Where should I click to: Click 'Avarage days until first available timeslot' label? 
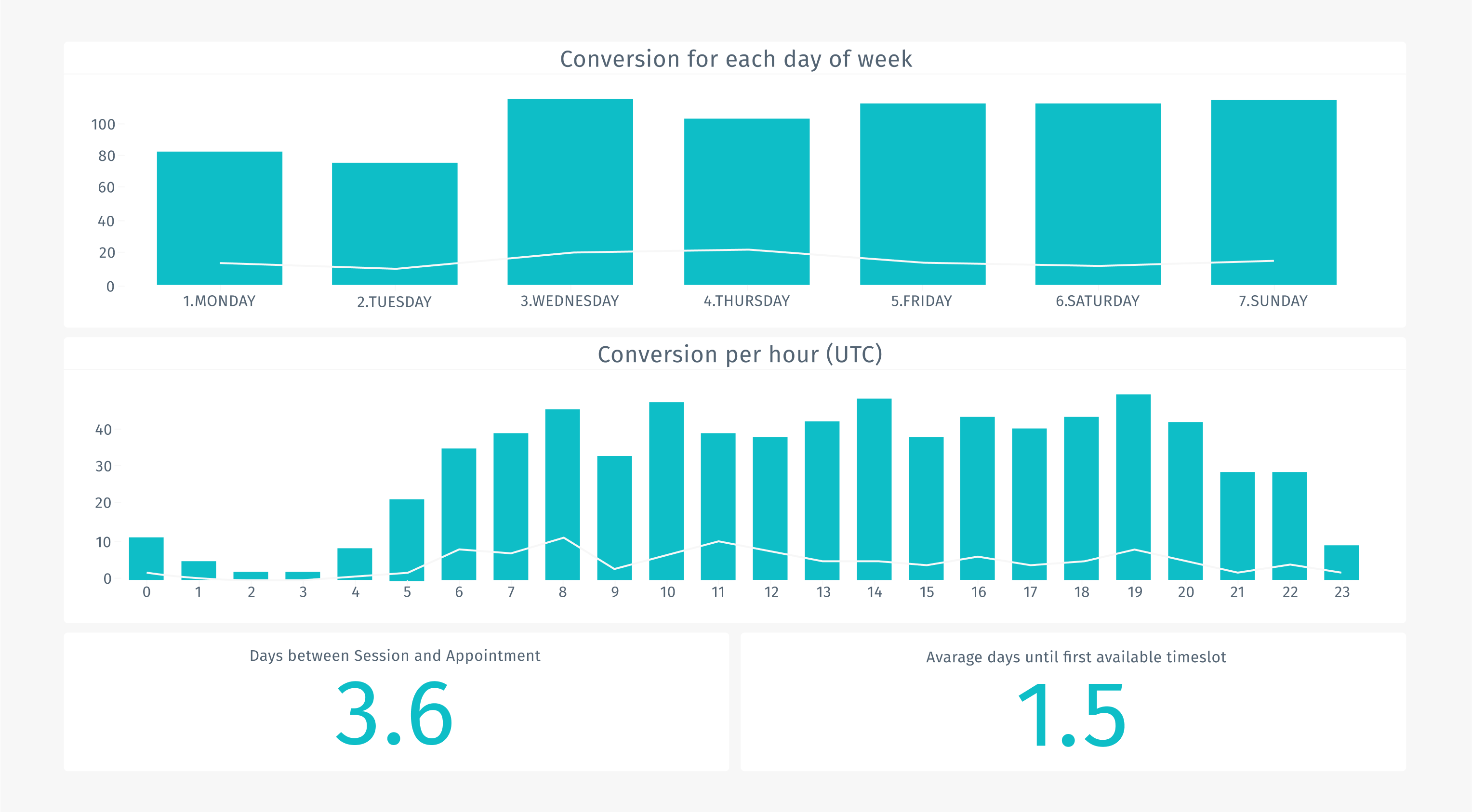(1076, 657)
